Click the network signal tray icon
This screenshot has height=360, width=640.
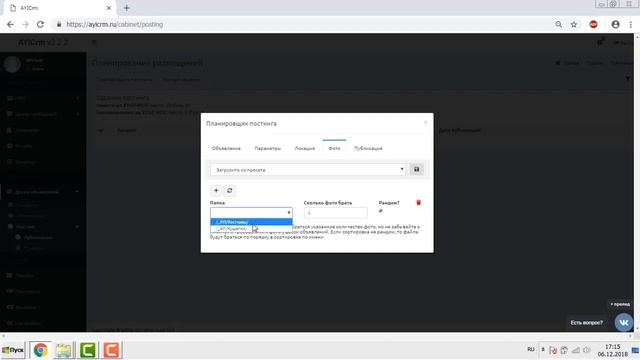pyautogui.click(x=576, y=350)
